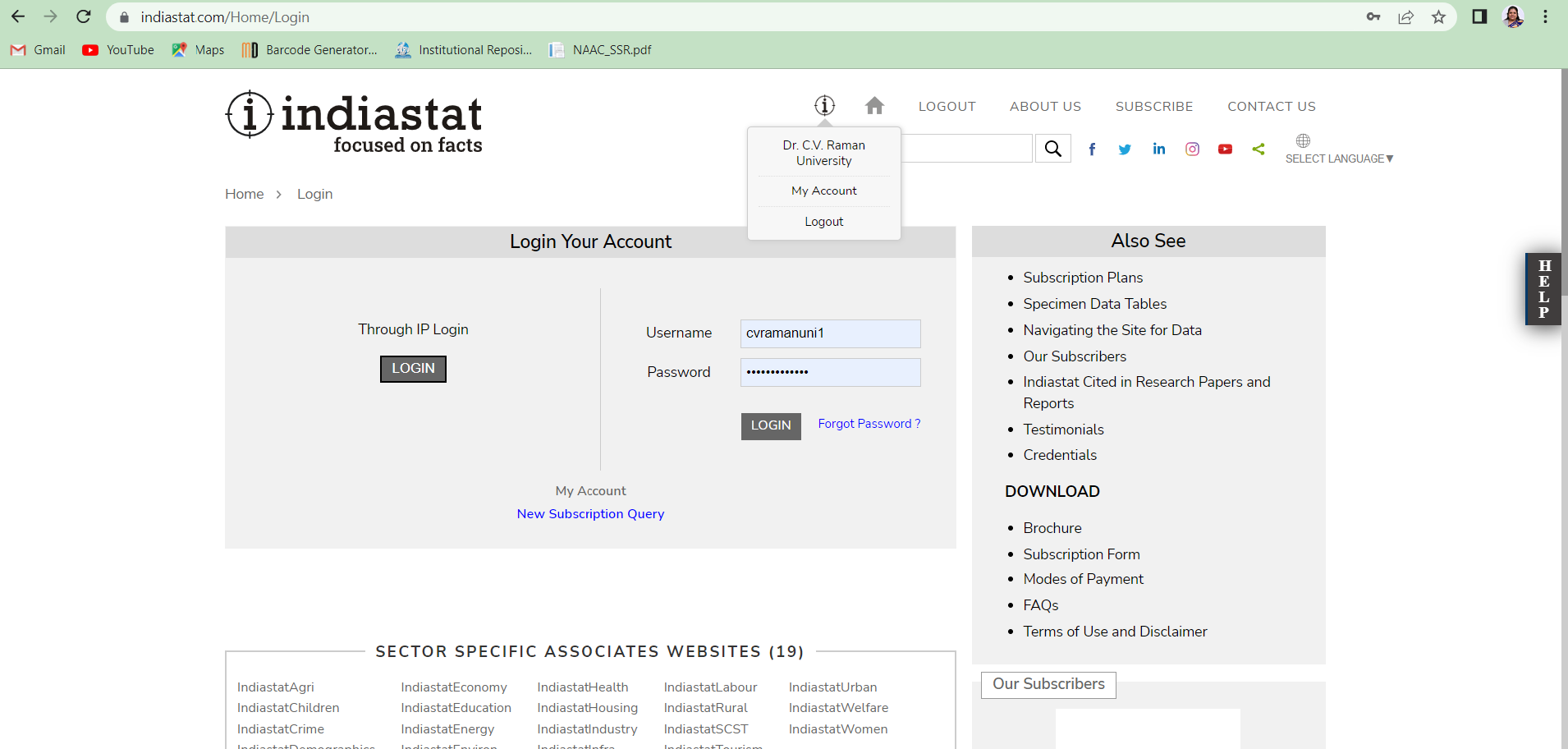
Task: Click LOGOUT in the top navigation
Action: (x=947, y=106)
